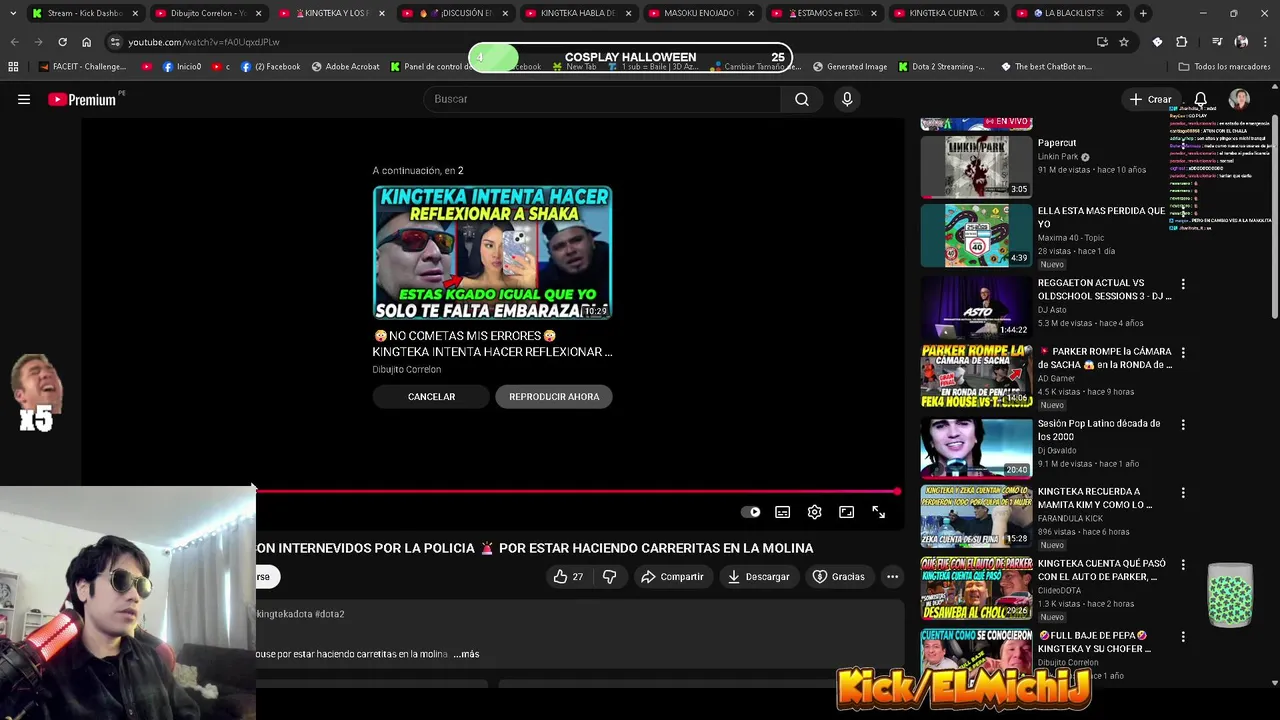Start voice search with the microphone
The height and width of the screenshot is (720, 1280).
click(847, 99)
